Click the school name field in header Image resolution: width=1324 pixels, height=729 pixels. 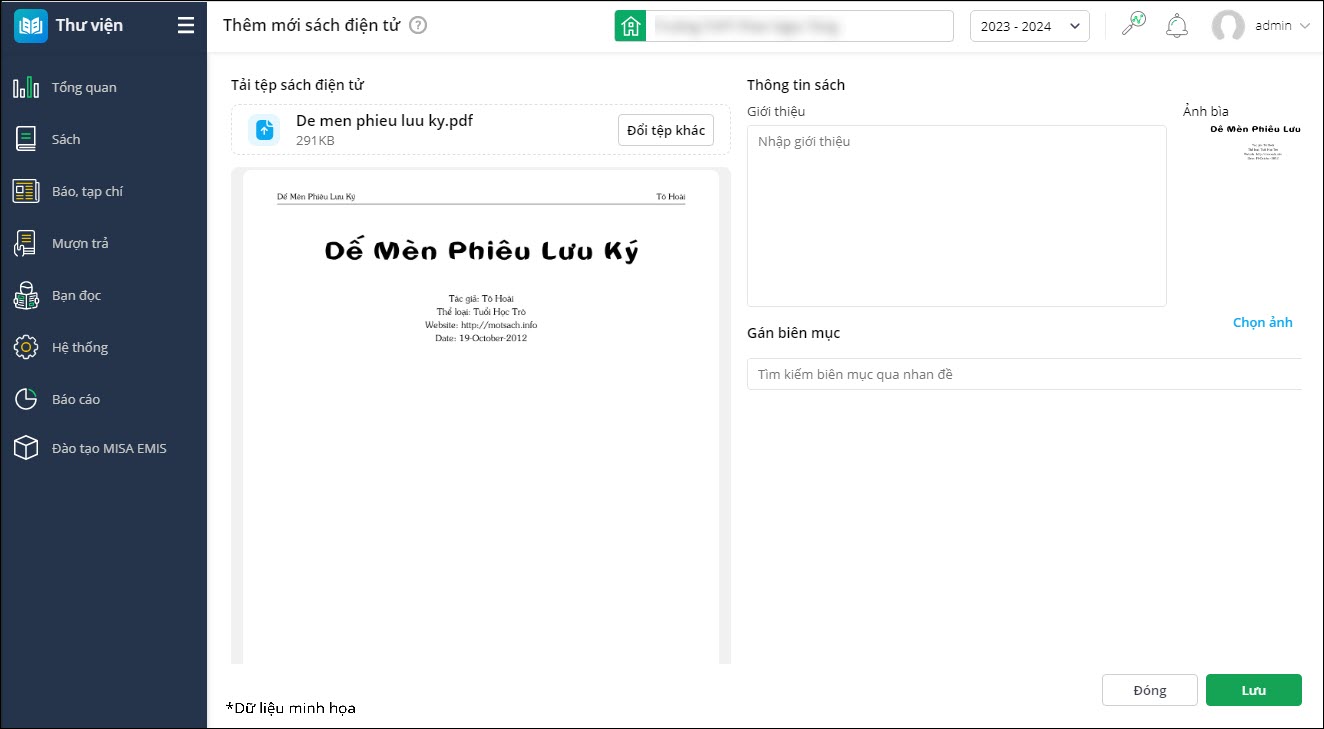point(800,26)
